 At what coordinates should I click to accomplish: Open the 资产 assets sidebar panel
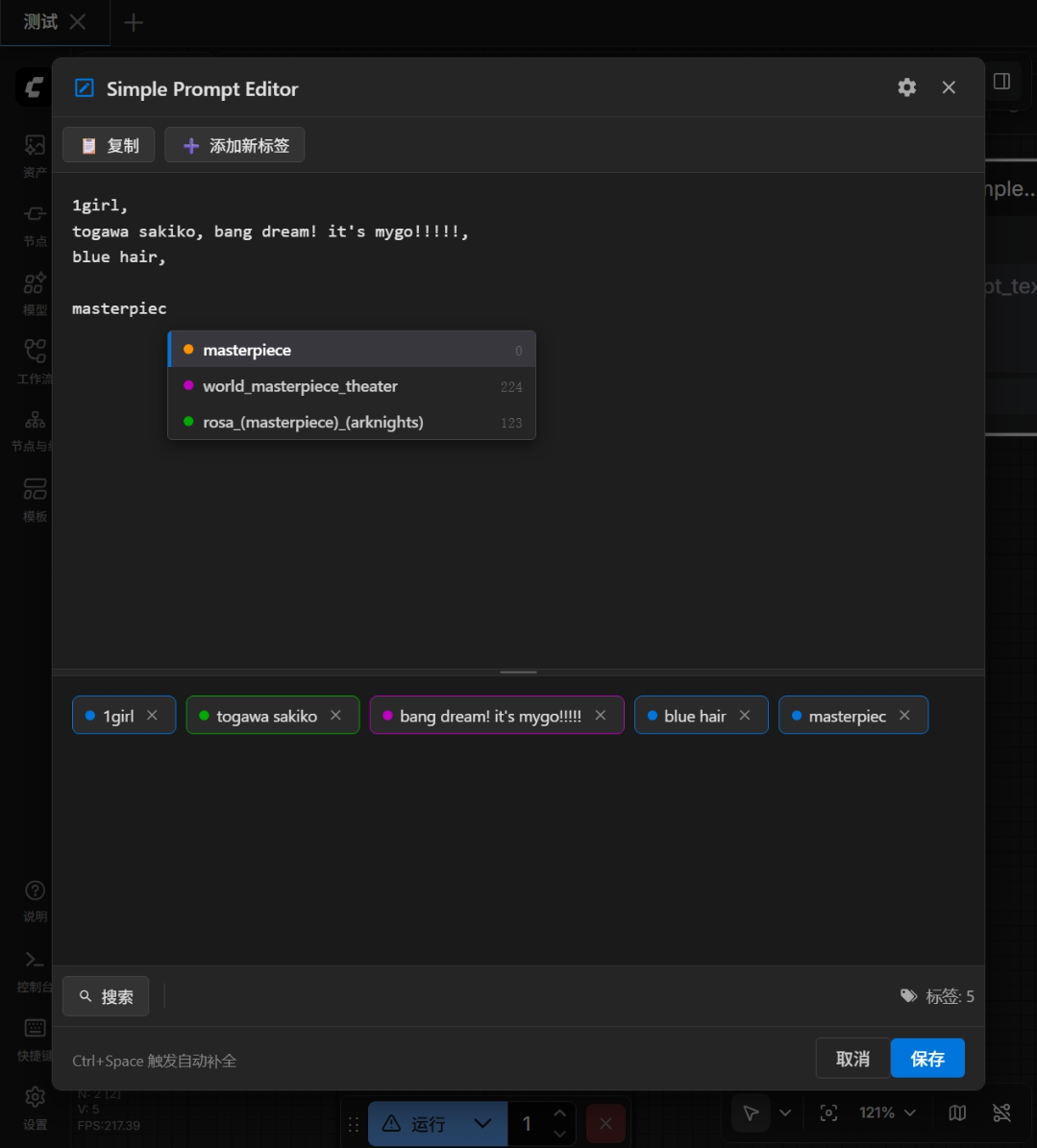tap(35, 156)
